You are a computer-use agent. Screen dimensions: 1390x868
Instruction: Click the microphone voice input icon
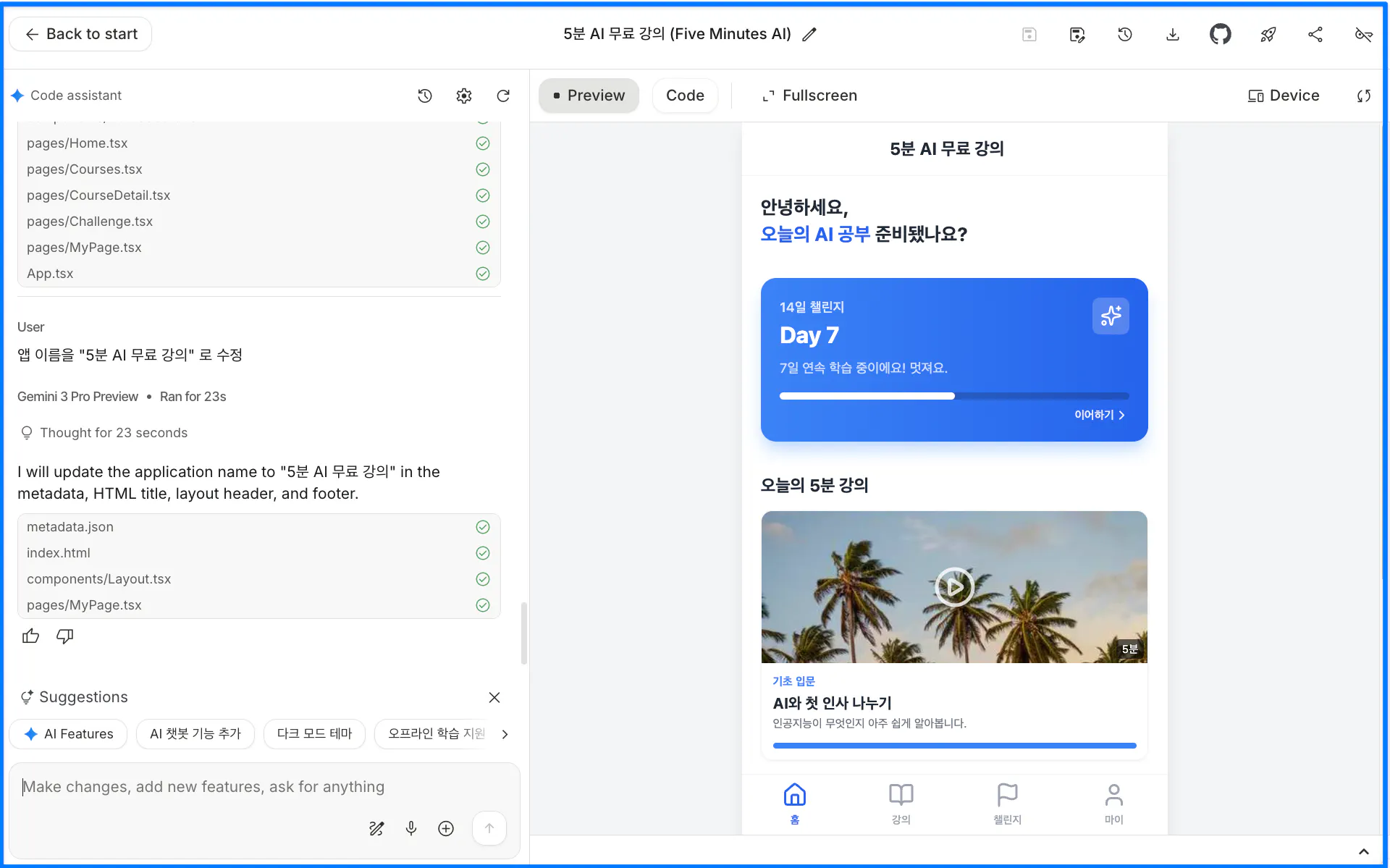411,828
